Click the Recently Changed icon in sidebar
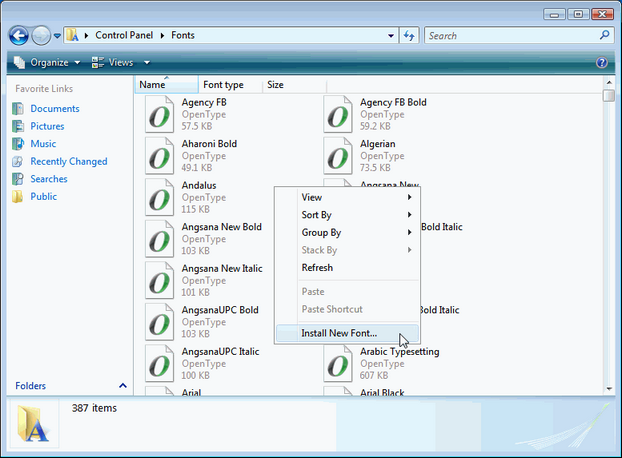The height and width of the screenshot is (458, 622). pos(18,161)
